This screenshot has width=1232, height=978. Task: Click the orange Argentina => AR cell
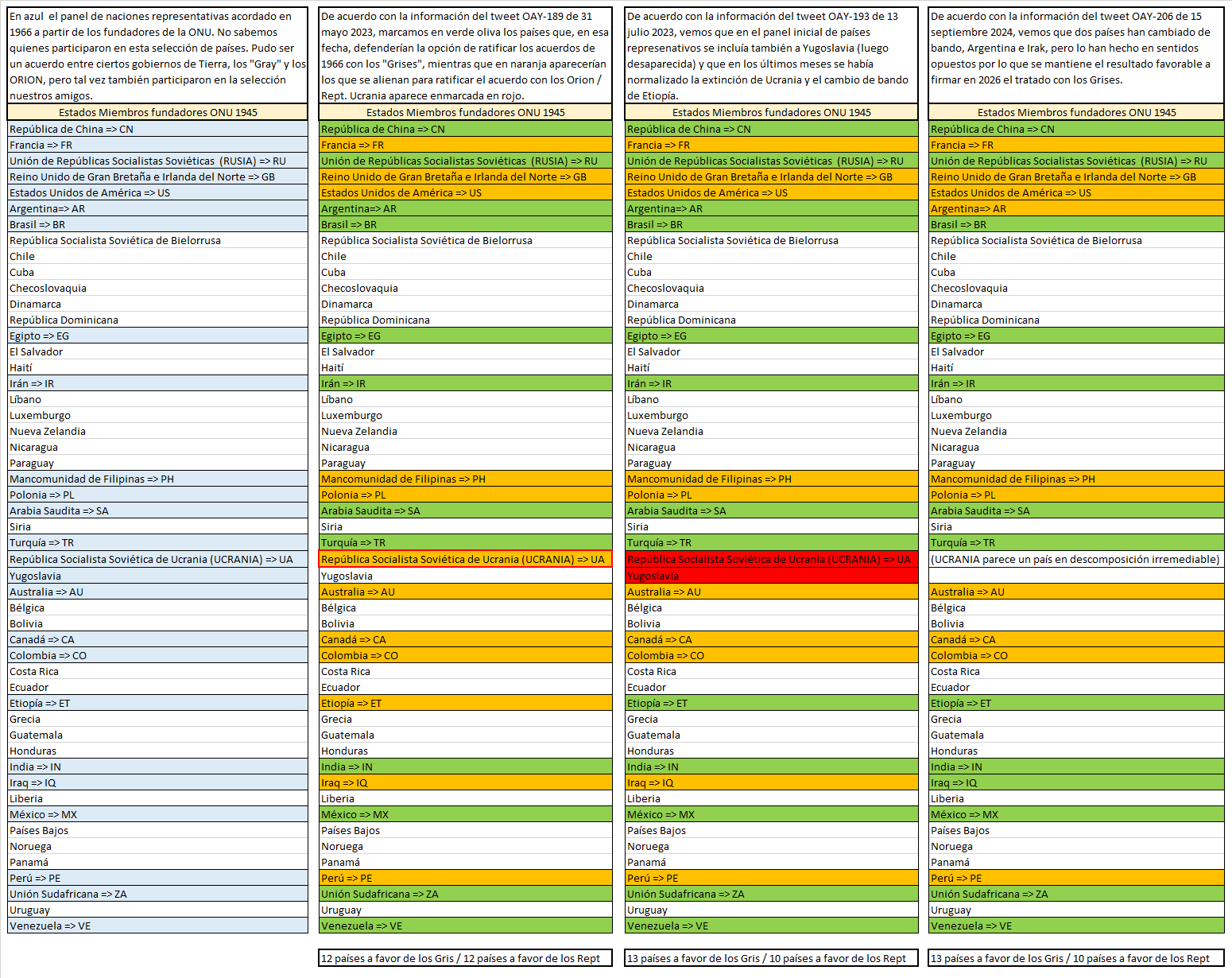point(1075,208)
